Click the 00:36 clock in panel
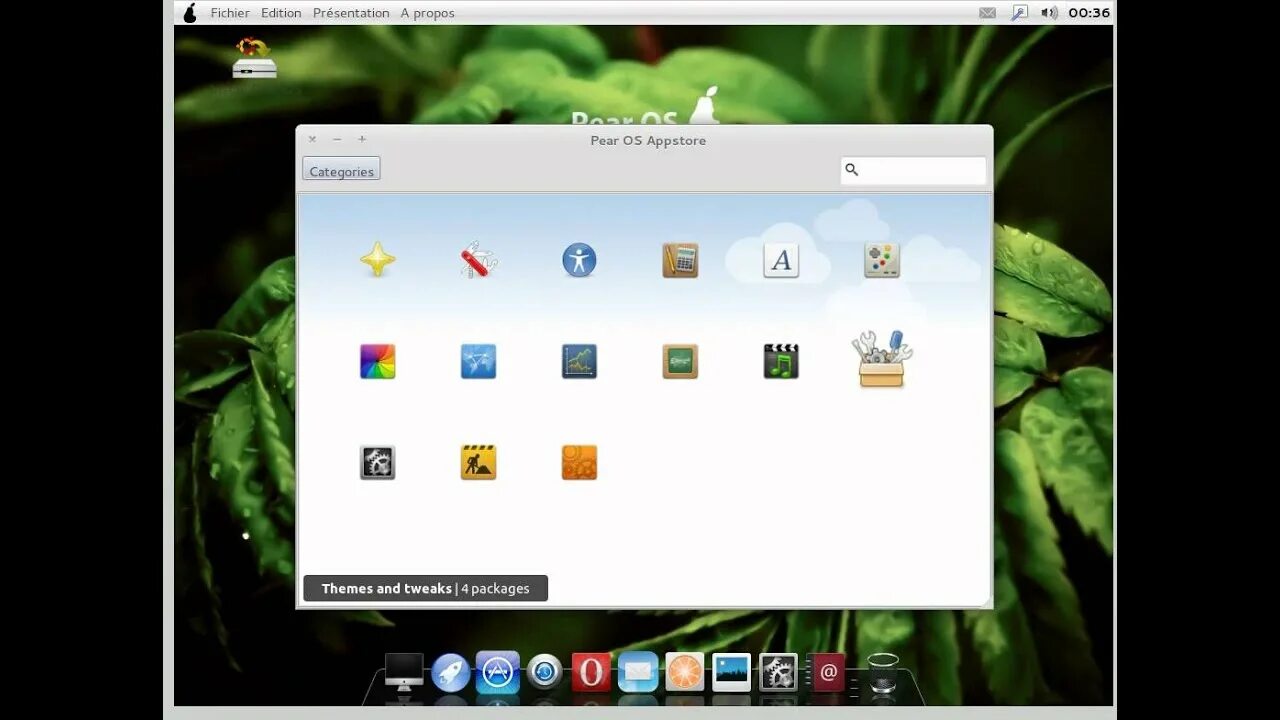The image size is (1280, 720). click(x=1089, y=13)
